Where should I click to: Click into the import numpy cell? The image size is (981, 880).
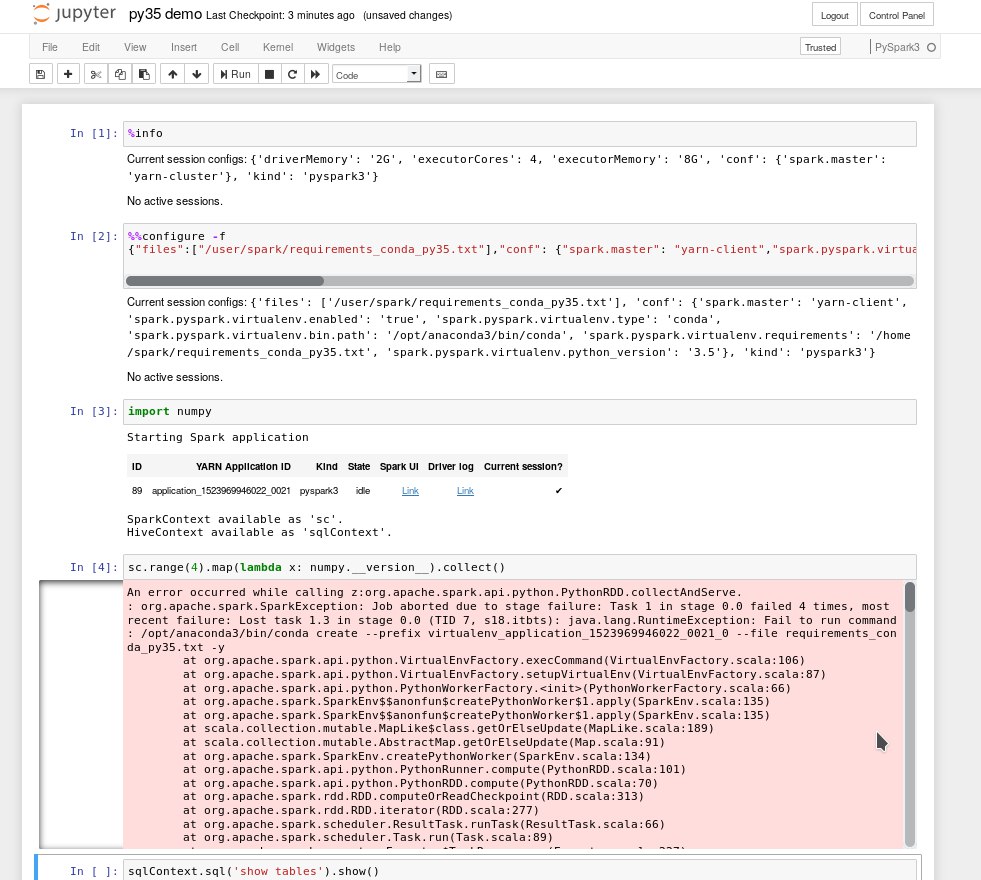(x=520, y=412)
